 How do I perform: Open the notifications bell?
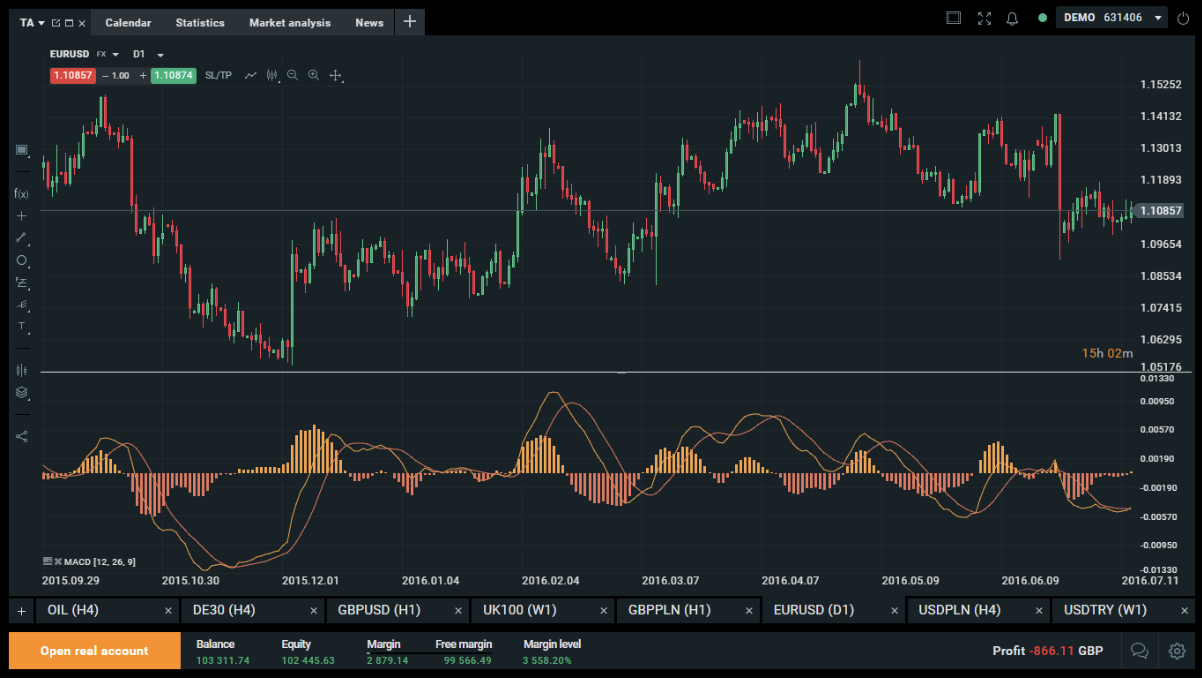pos(1012,18)
